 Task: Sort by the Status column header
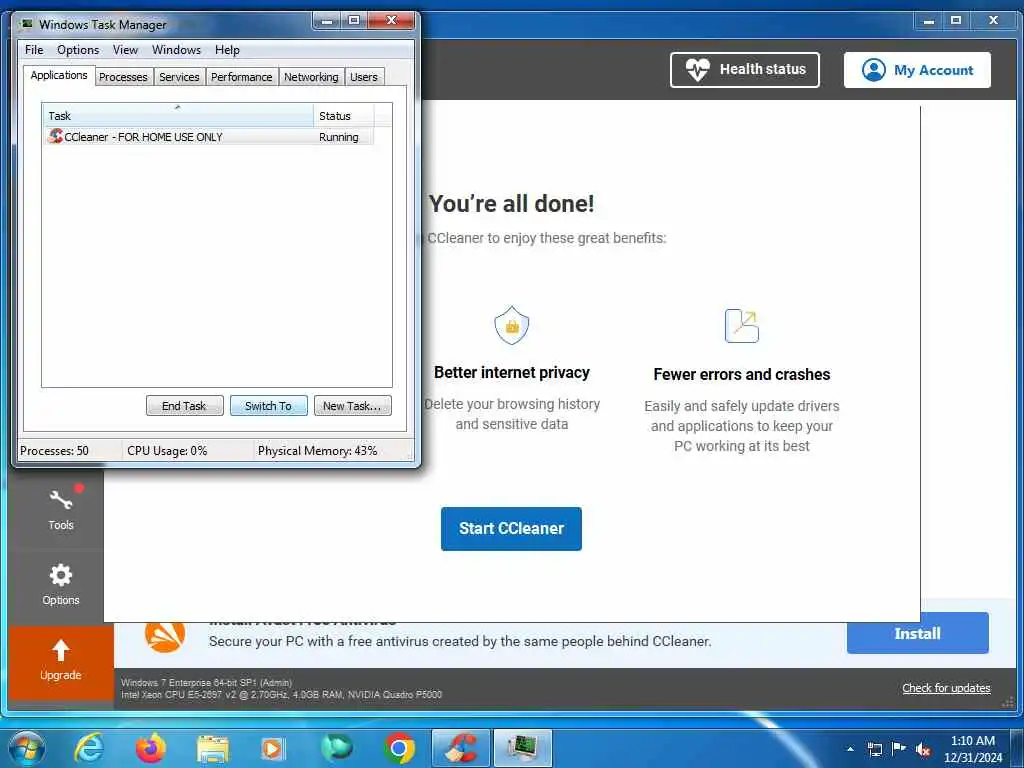(344, 116)
